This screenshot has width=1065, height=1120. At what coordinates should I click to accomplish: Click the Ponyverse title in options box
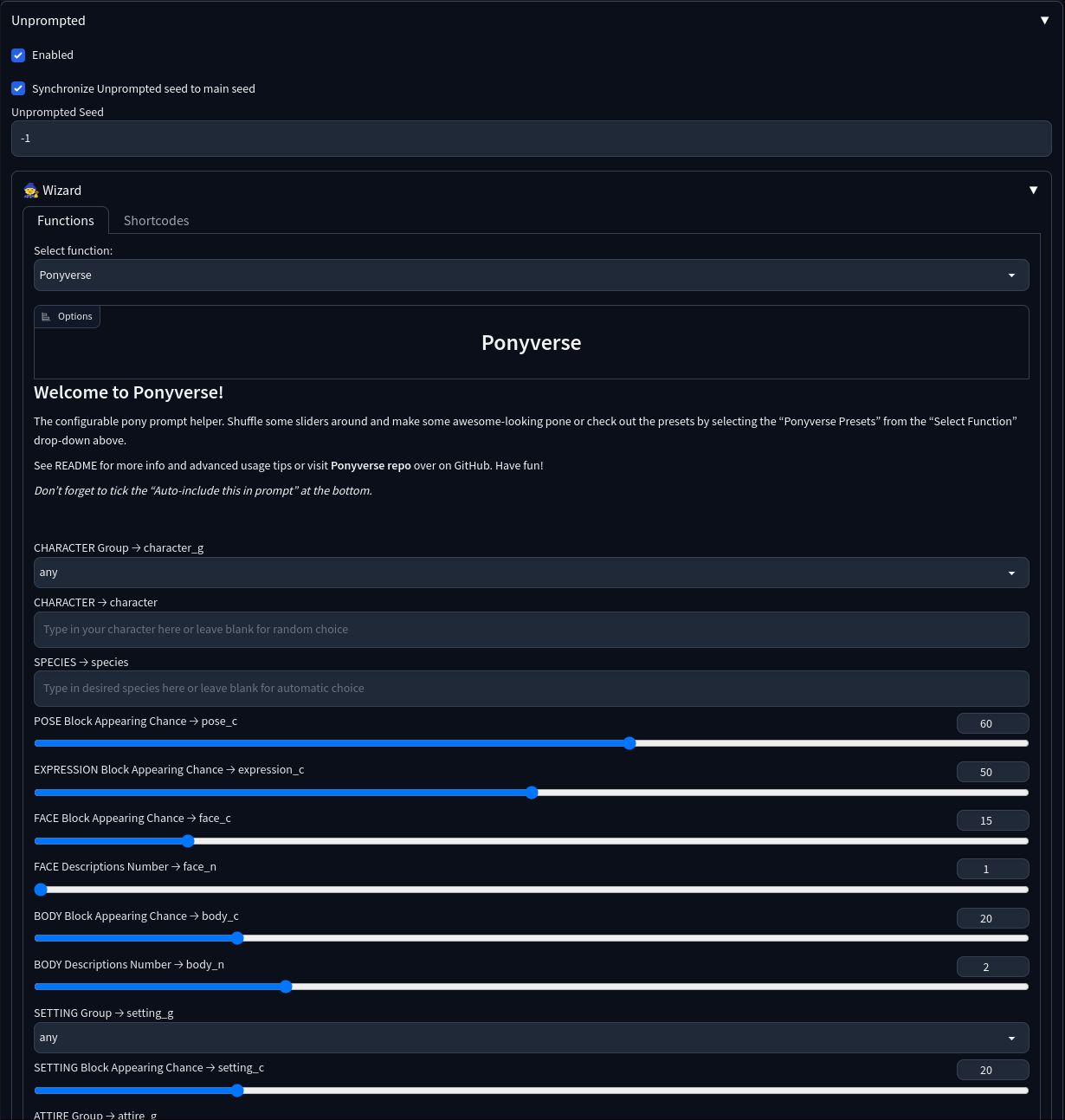(531, 343)
